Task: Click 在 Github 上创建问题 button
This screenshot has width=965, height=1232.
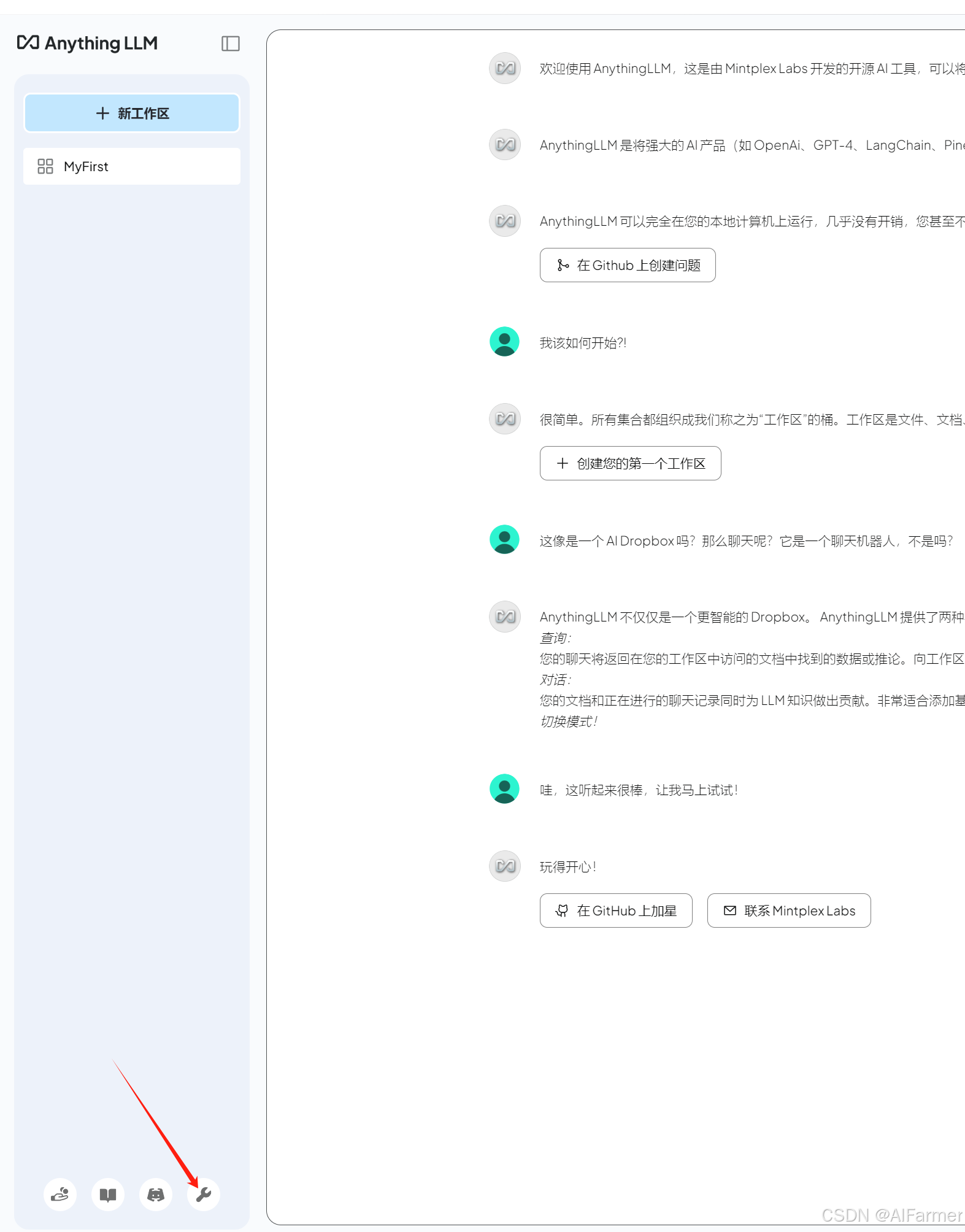Action: tap(628, 265)
